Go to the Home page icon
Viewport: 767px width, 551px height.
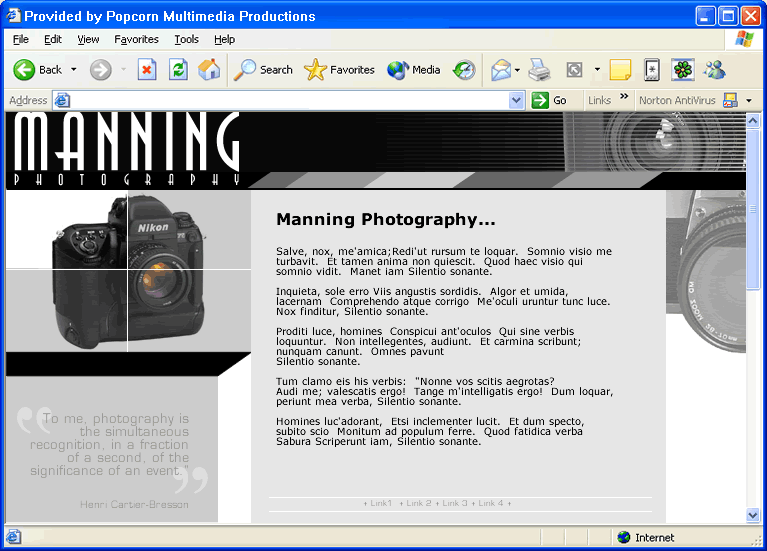(x=209, y=70)
